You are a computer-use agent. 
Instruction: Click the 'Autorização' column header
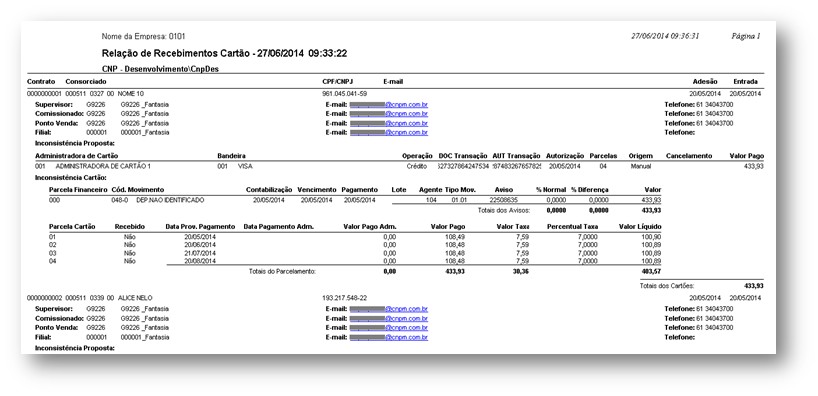point(565,156)
